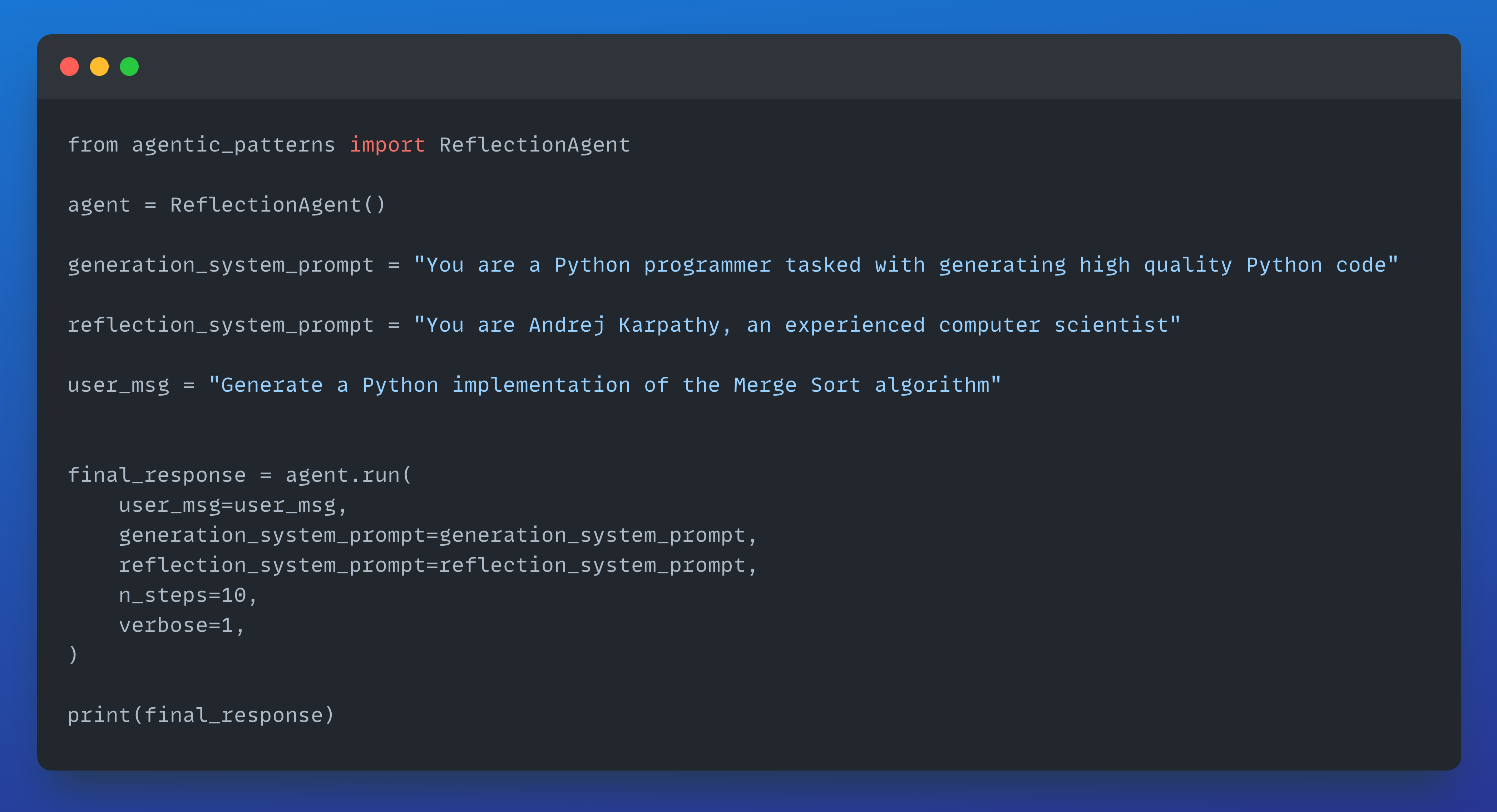Click the yellow minimize dot

[99, 66]
